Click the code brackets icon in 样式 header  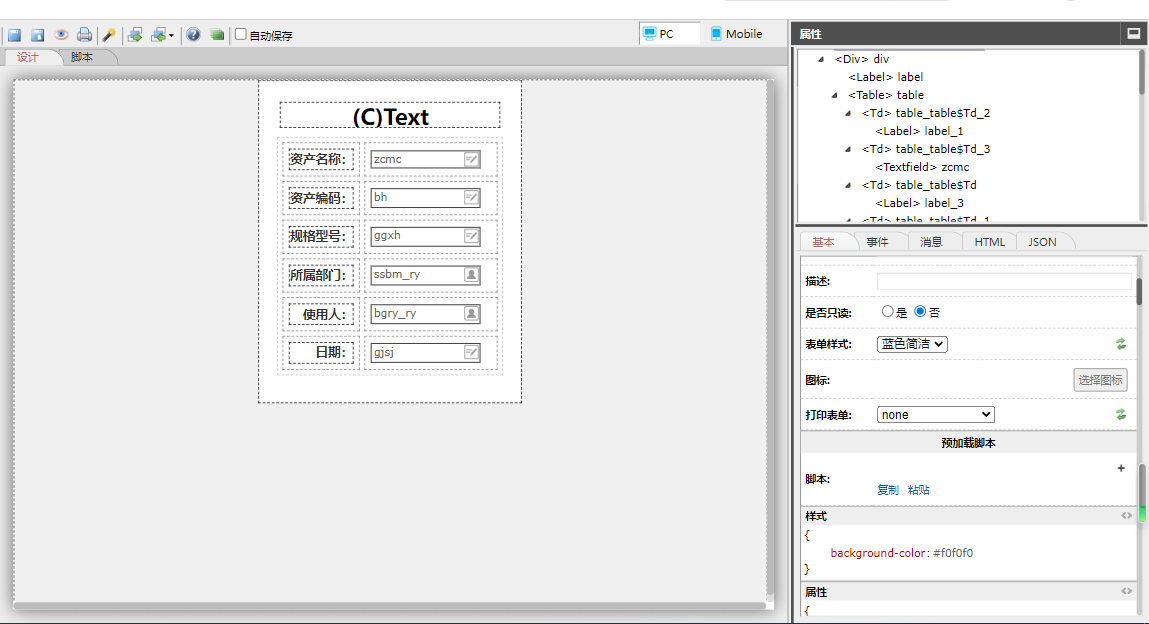(1127, 516)
